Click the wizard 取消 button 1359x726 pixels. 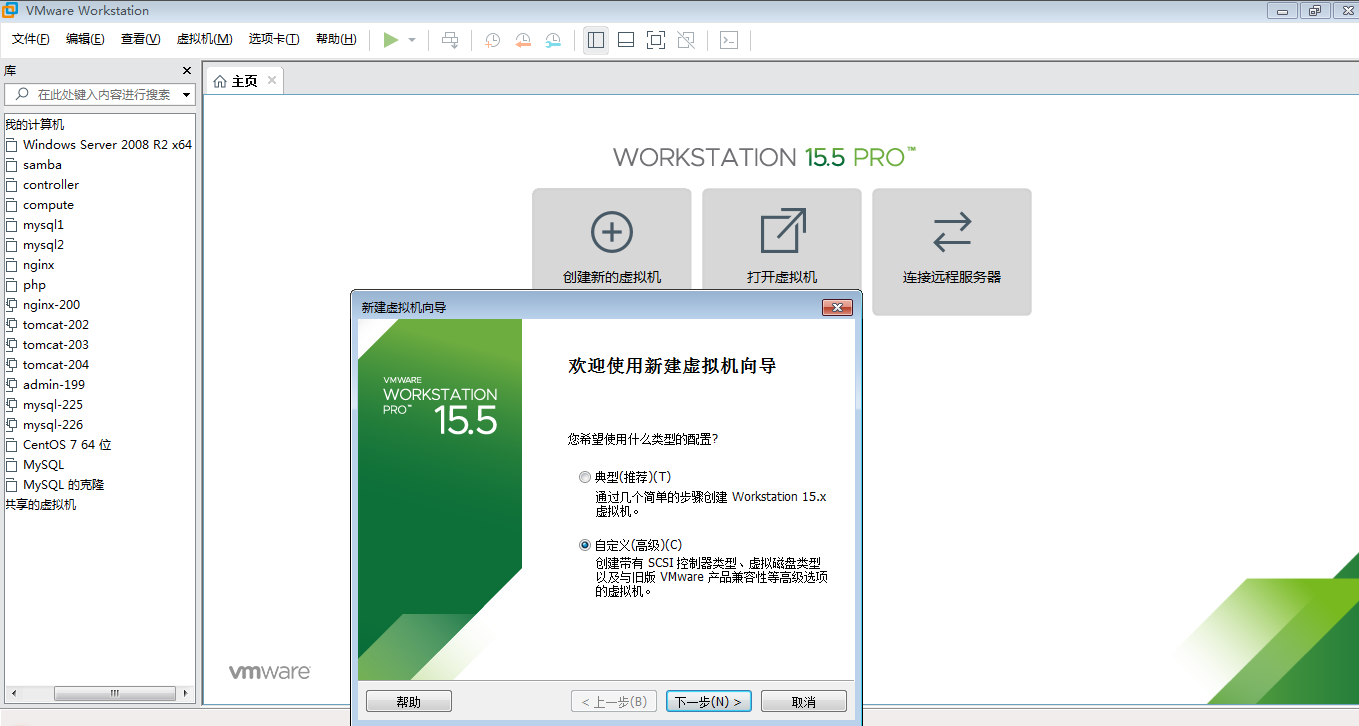pyautogui.click(x=804, y=702)
